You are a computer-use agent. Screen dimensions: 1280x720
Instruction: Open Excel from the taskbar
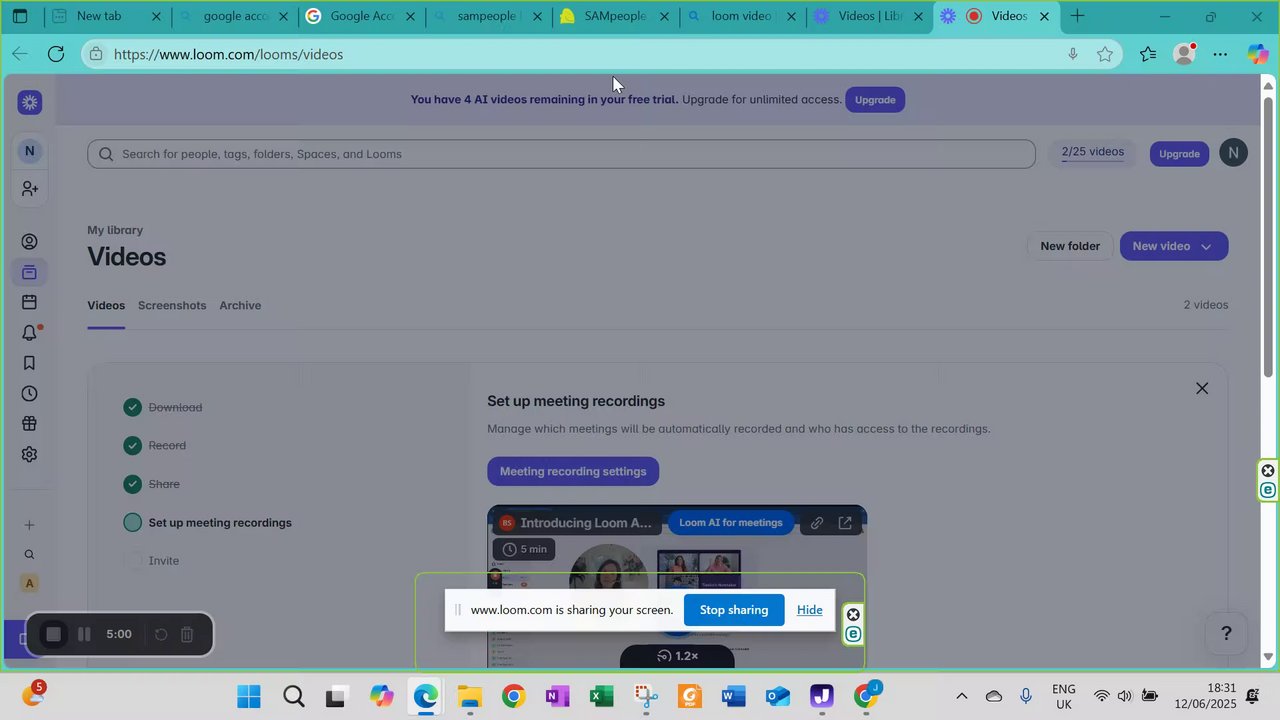[x=601, y=696]
